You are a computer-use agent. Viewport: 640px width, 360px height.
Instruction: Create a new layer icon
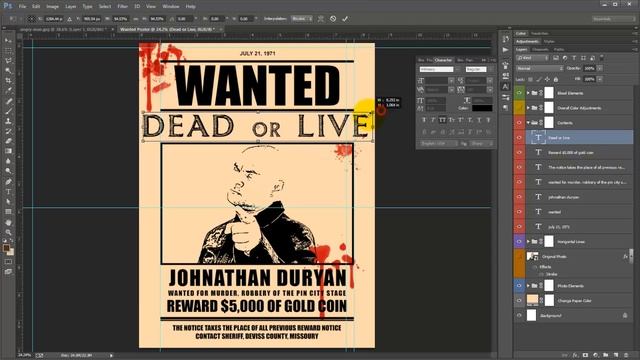click(616, 355)
